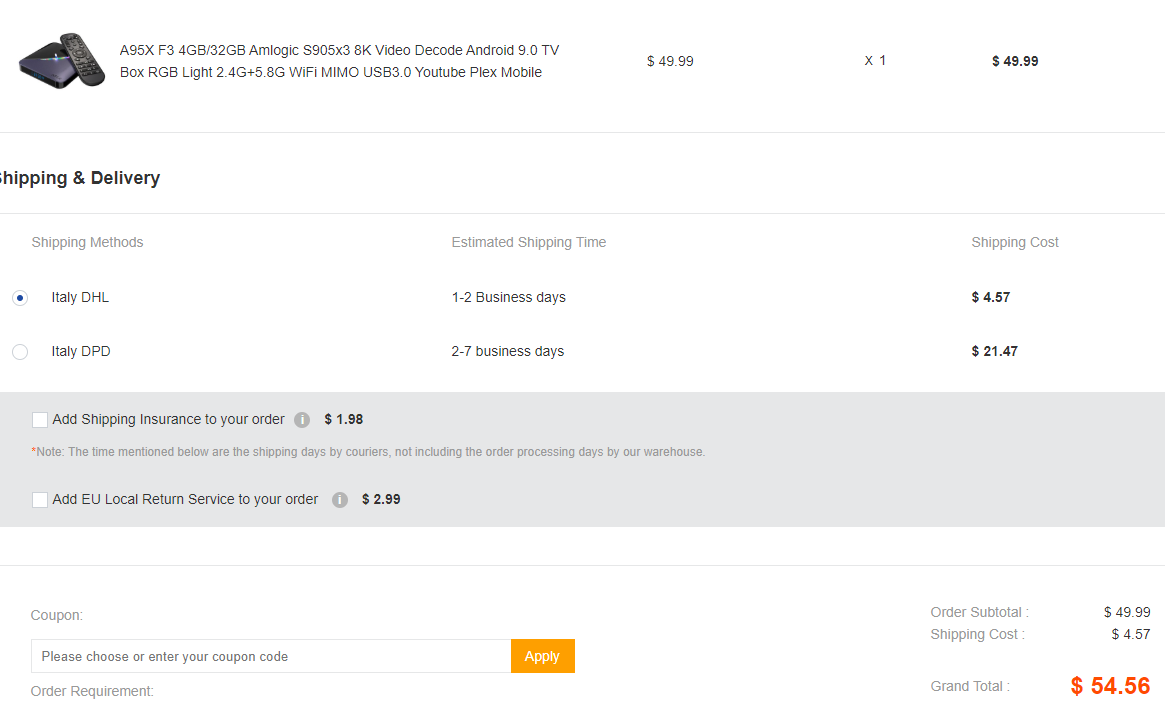Click the Order Subtotal $ 49.99 value

tap(1126, 612)
